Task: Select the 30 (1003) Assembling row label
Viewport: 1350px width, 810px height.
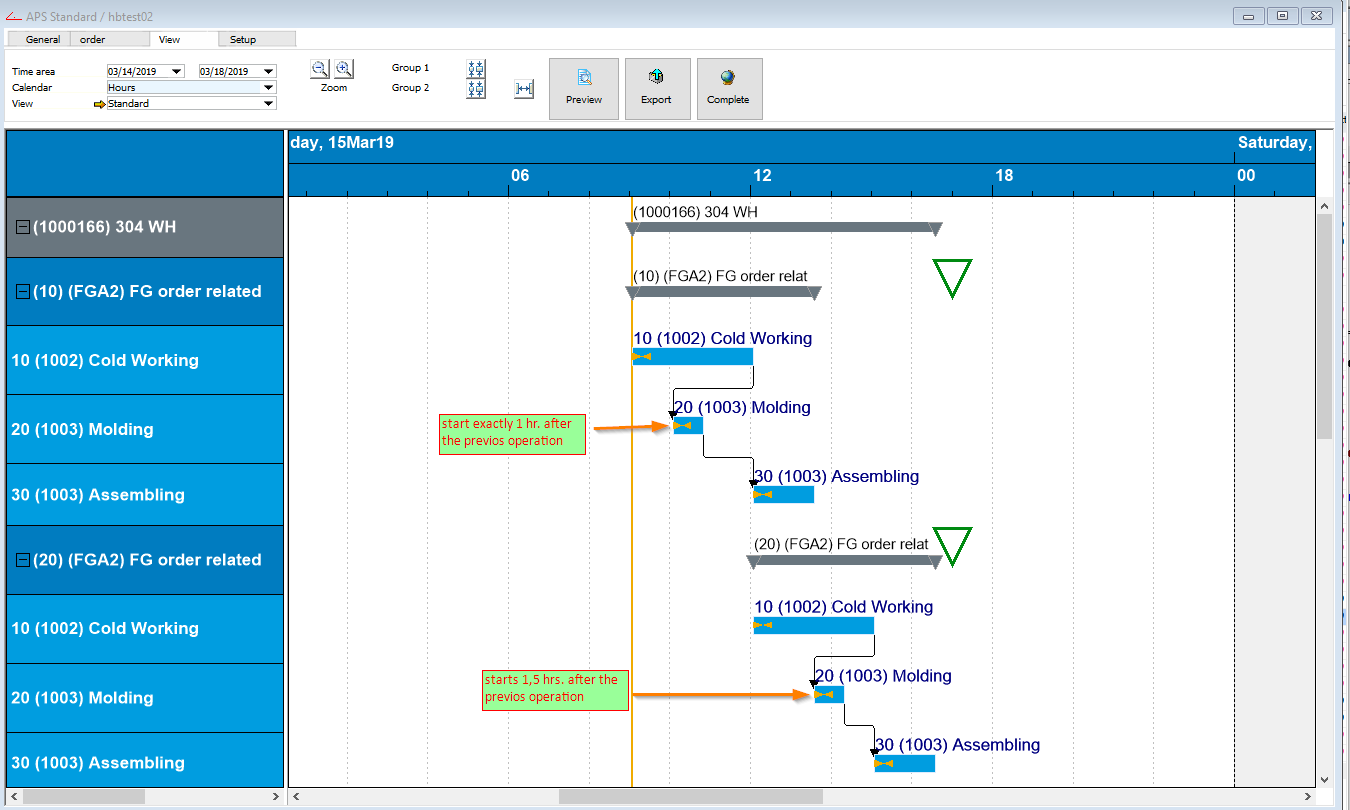Action: pyautogui.click(x=100, y=494)
